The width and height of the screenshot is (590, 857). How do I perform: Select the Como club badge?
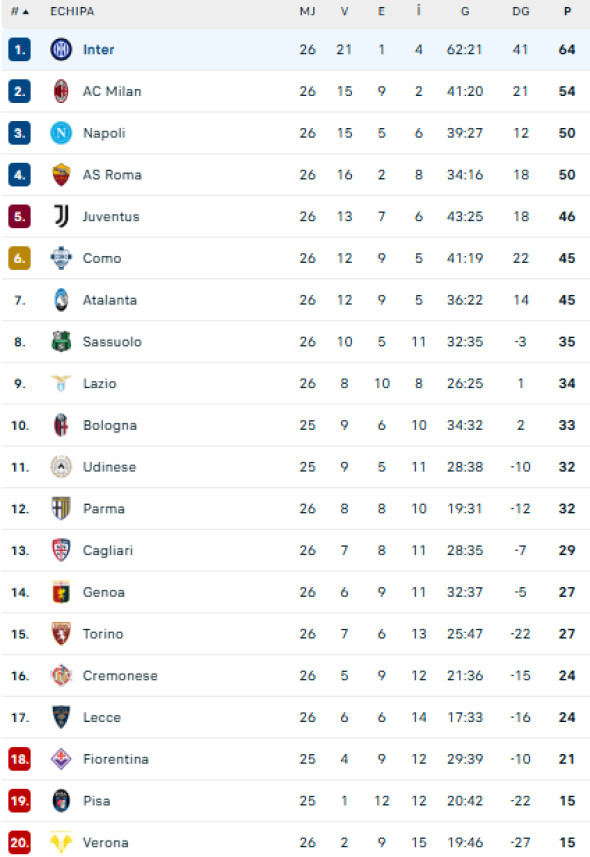pos(60,258)
